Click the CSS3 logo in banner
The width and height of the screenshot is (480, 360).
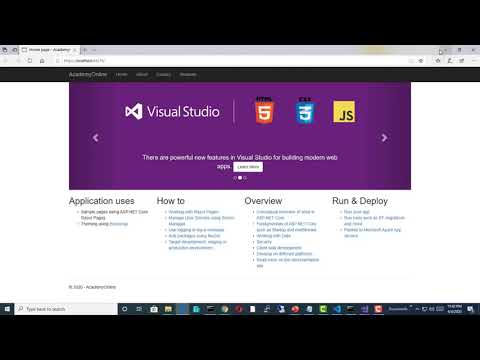pos(305,110)
